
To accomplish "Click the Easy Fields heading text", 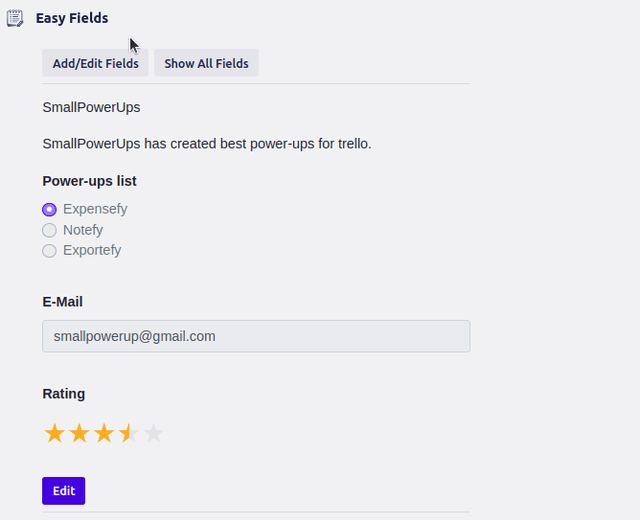I will click(x=72, y=18).
